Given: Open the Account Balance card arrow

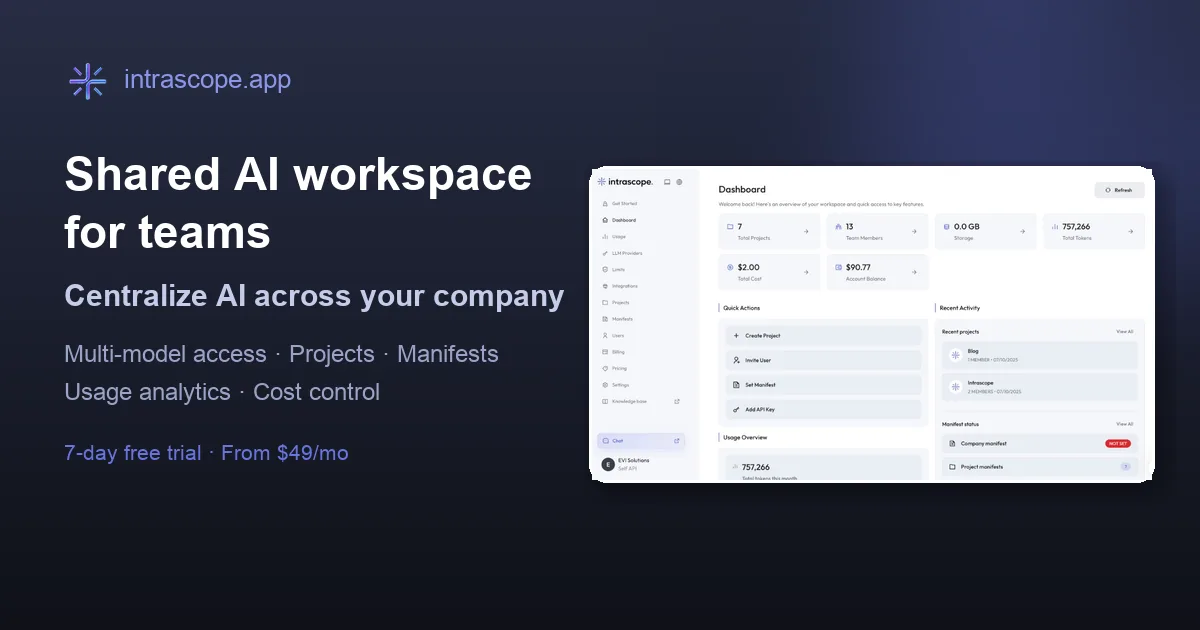Looking at the screenshot, I should [x=914, y=272].
